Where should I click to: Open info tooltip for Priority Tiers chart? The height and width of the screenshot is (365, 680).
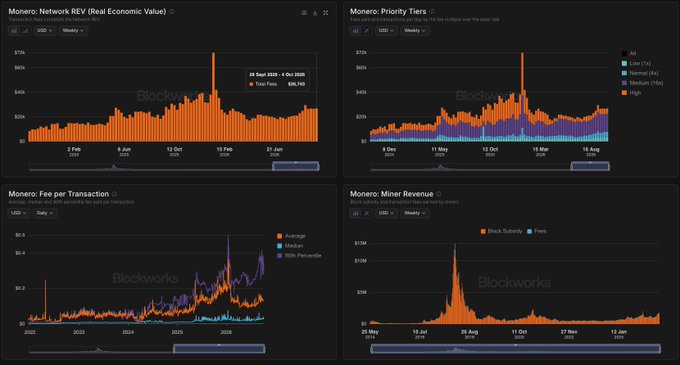coord(432,12)
